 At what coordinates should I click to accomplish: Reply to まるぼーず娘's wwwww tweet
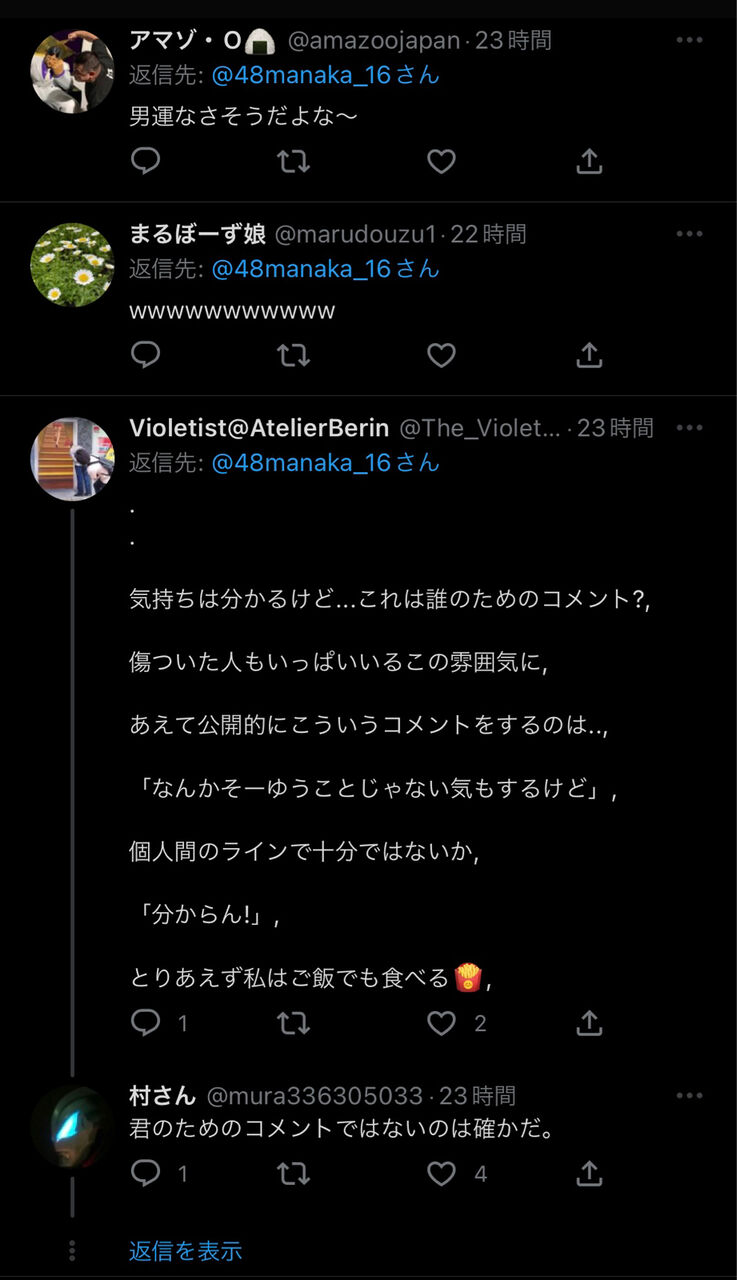(146, 355)
